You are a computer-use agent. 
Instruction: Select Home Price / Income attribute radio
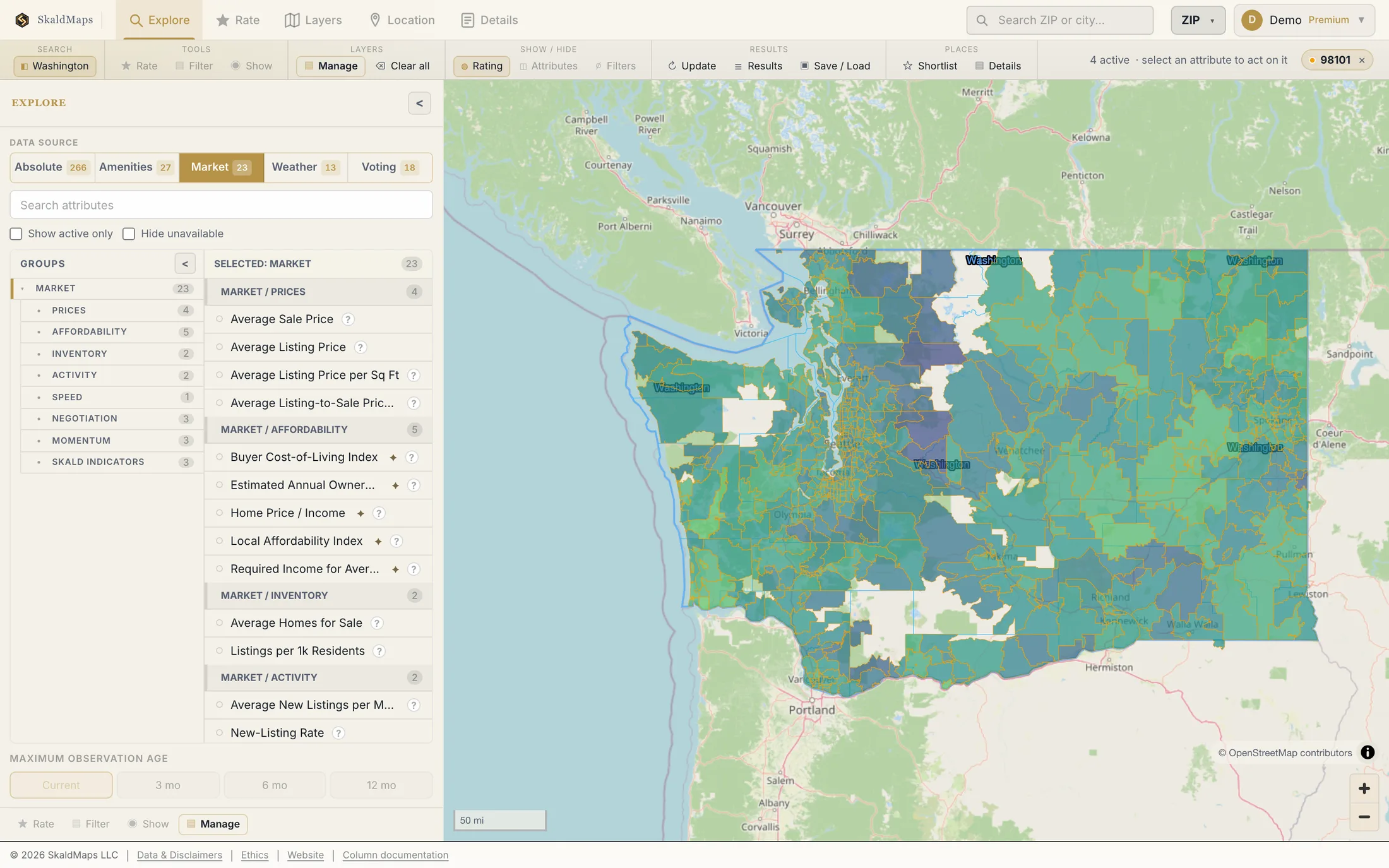click(220, 513)
